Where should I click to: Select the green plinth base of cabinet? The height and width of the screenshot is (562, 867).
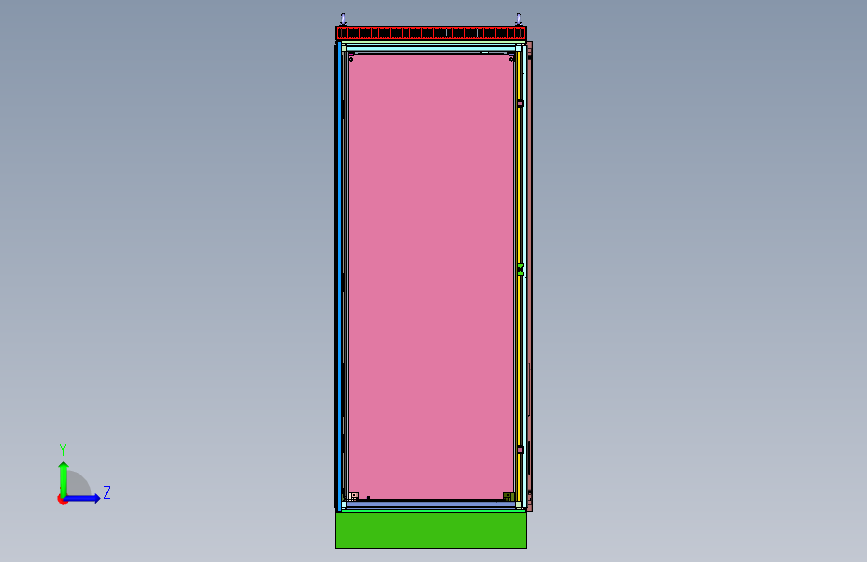point(431,530)
